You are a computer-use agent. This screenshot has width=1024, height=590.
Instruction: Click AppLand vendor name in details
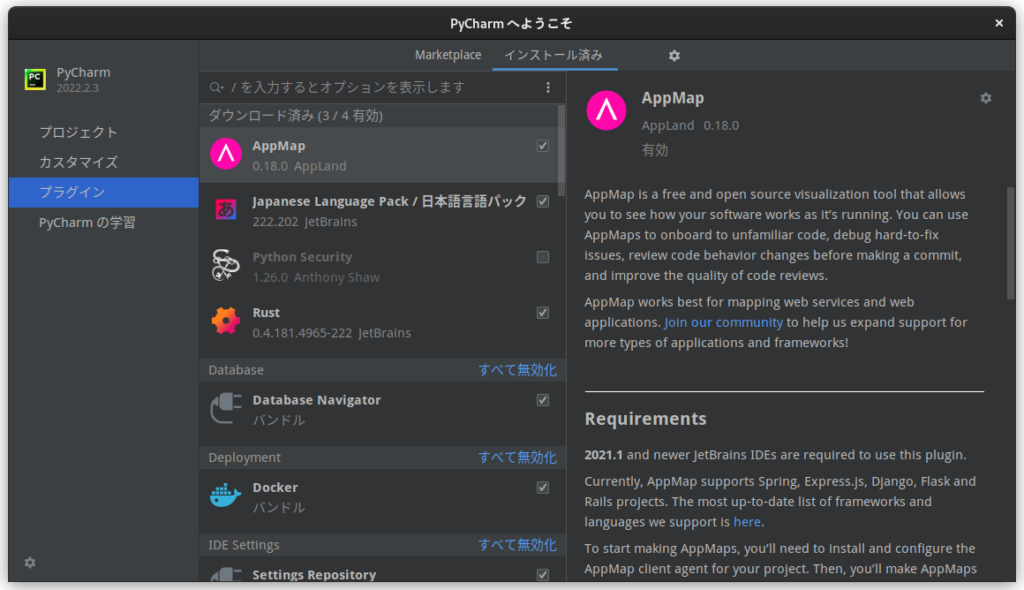[x=667, y=125]
